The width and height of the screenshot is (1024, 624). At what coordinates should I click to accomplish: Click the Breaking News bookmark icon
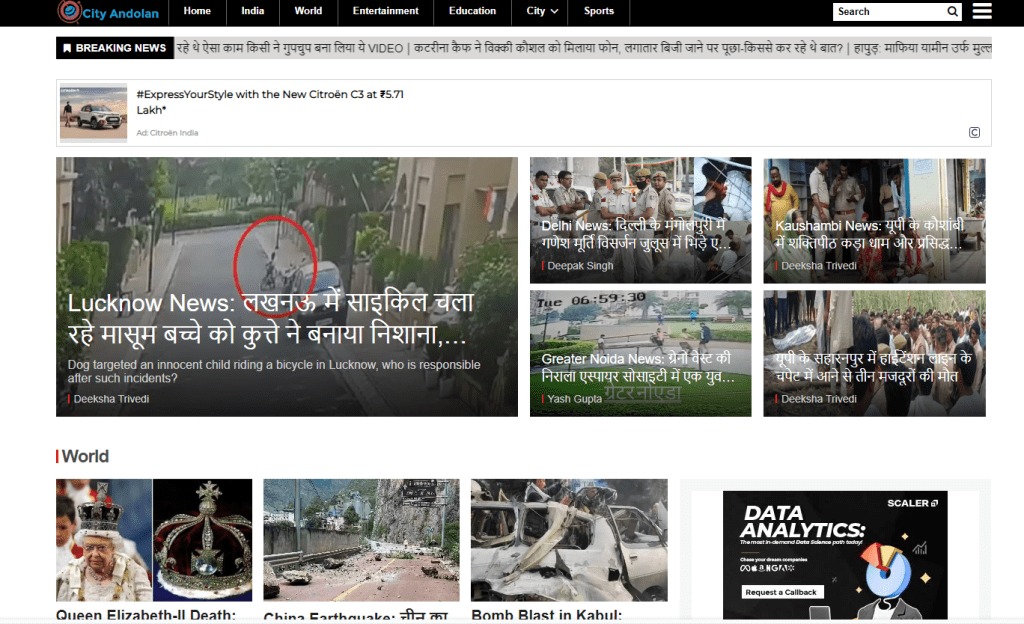click(x=67, y=48)
